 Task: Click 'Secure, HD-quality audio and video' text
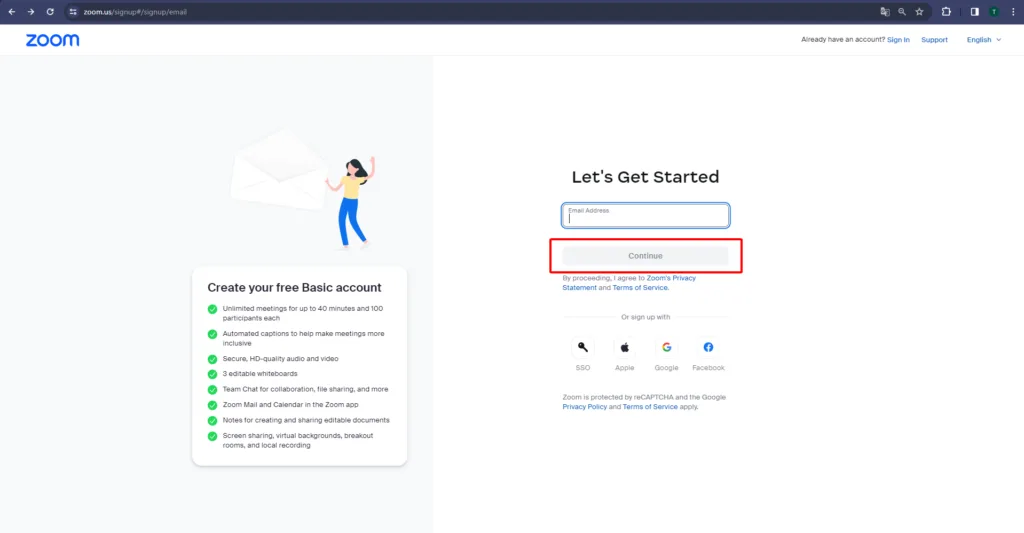281,359
